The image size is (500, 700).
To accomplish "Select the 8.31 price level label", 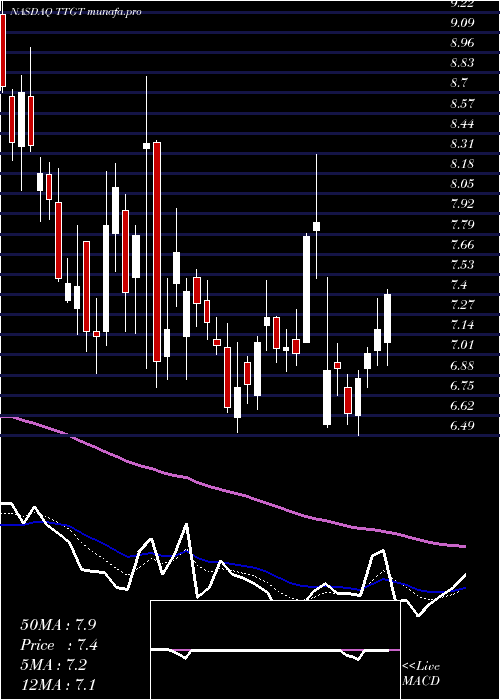I will pyautogui.click(x=462, y=144).
